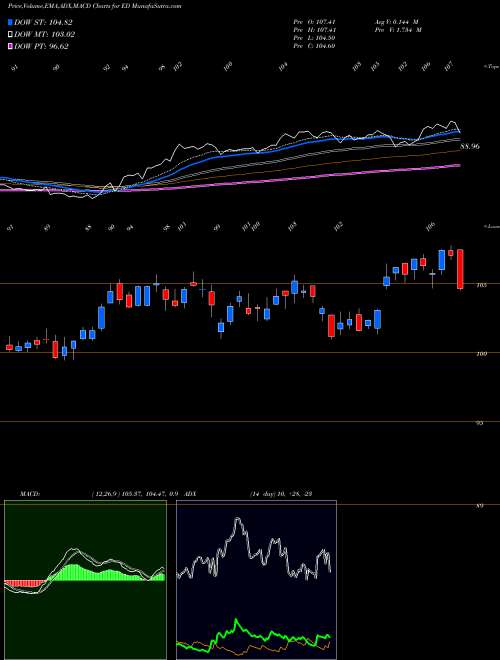500x660 pixels.
Task: Click the tall blue candle near 100-104 breakout
Action: tap(101, 317)
